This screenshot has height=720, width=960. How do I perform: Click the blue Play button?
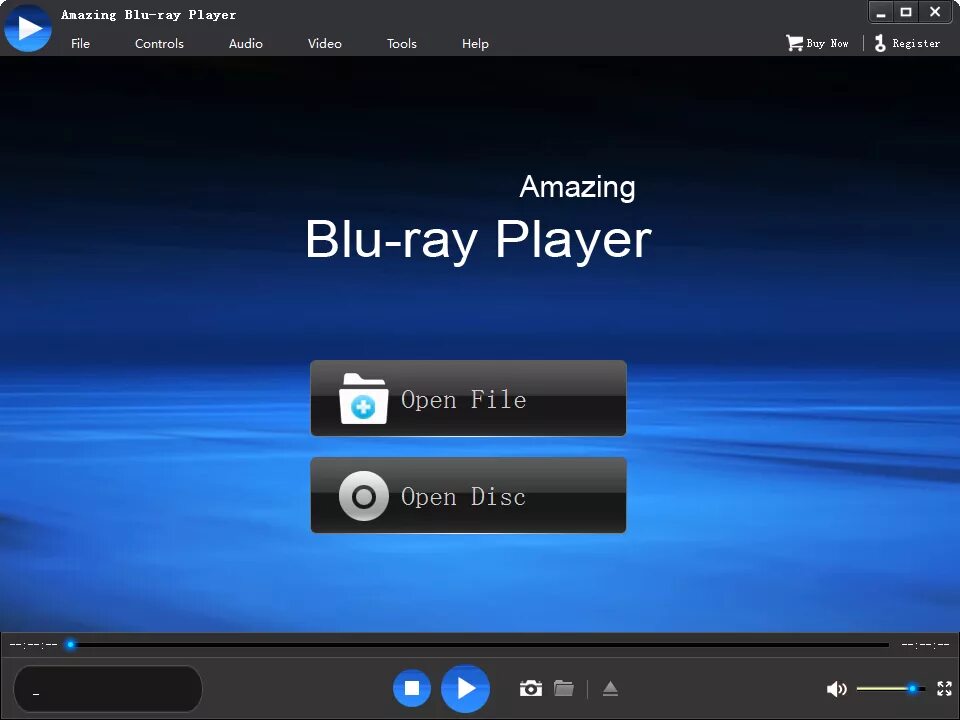click(465, 689)
